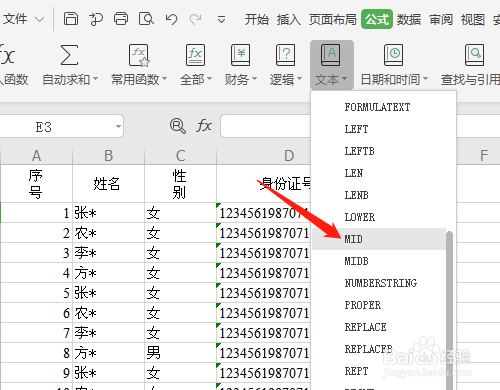Open Print Preview icon
500x390 pixels.
(x=146, y=19)
